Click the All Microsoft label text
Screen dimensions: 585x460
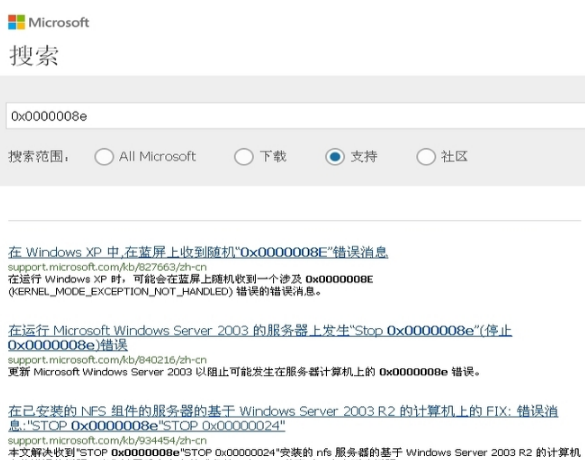point(157,156)
